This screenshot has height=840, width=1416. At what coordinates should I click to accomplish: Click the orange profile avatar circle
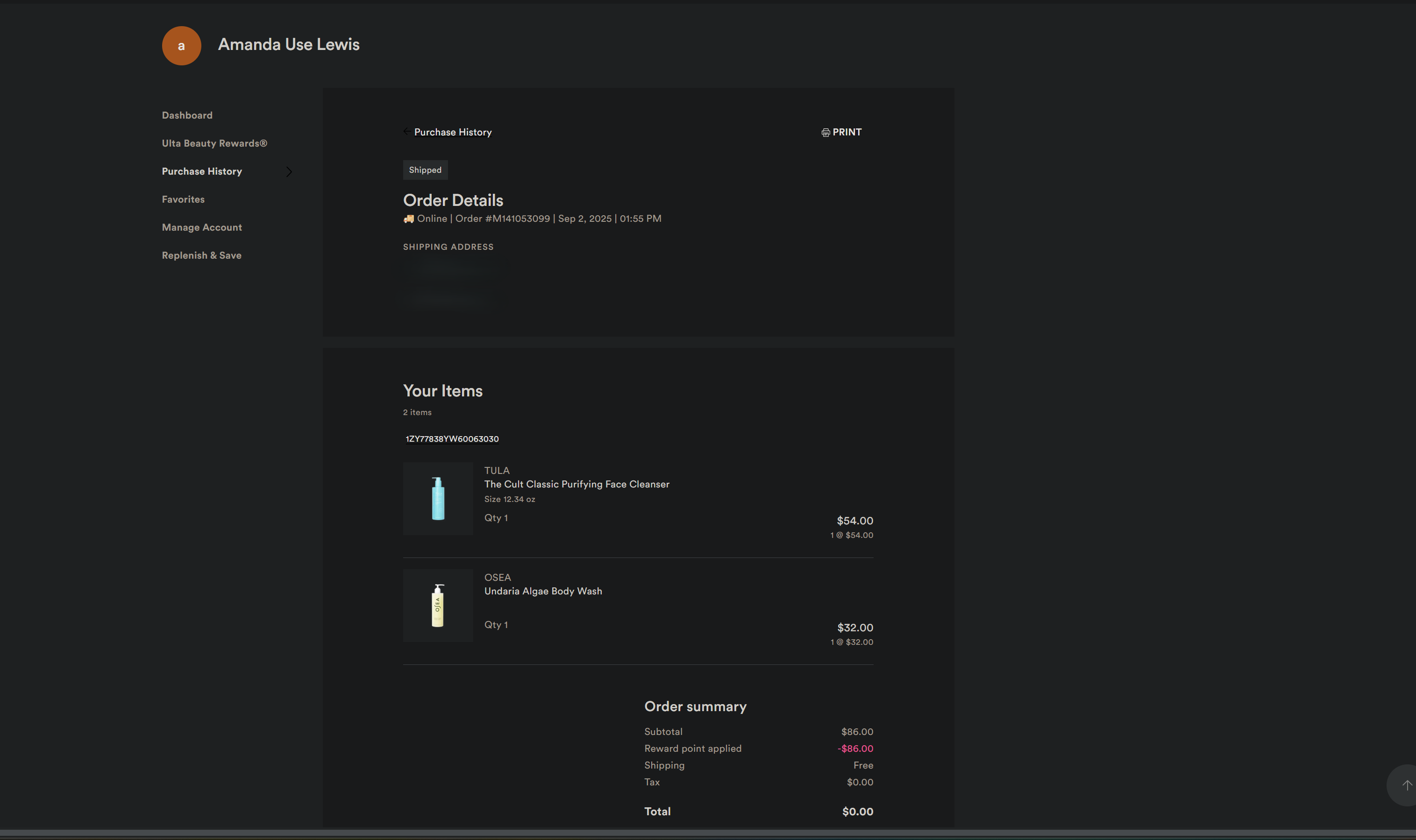click(x=181, y=45)
